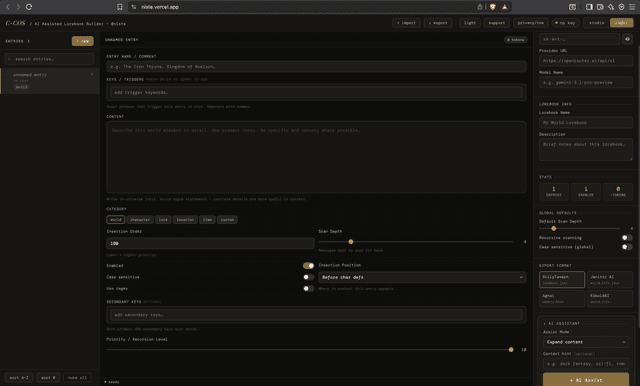The width and height of the screenshot is (640, 386).
Task: Click the content text area
Action: (316, 157)
